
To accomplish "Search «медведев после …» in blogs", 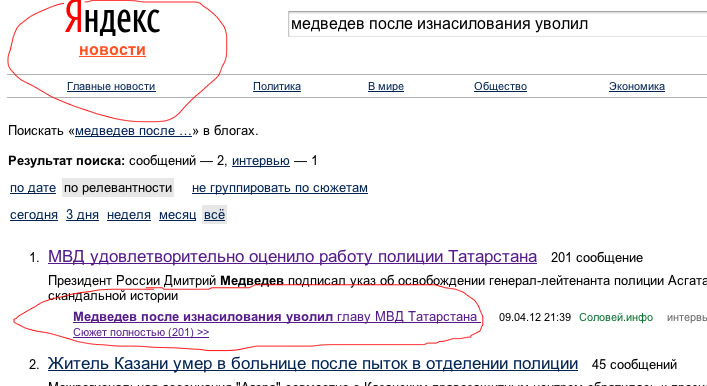I will click(x=133, y=131).
